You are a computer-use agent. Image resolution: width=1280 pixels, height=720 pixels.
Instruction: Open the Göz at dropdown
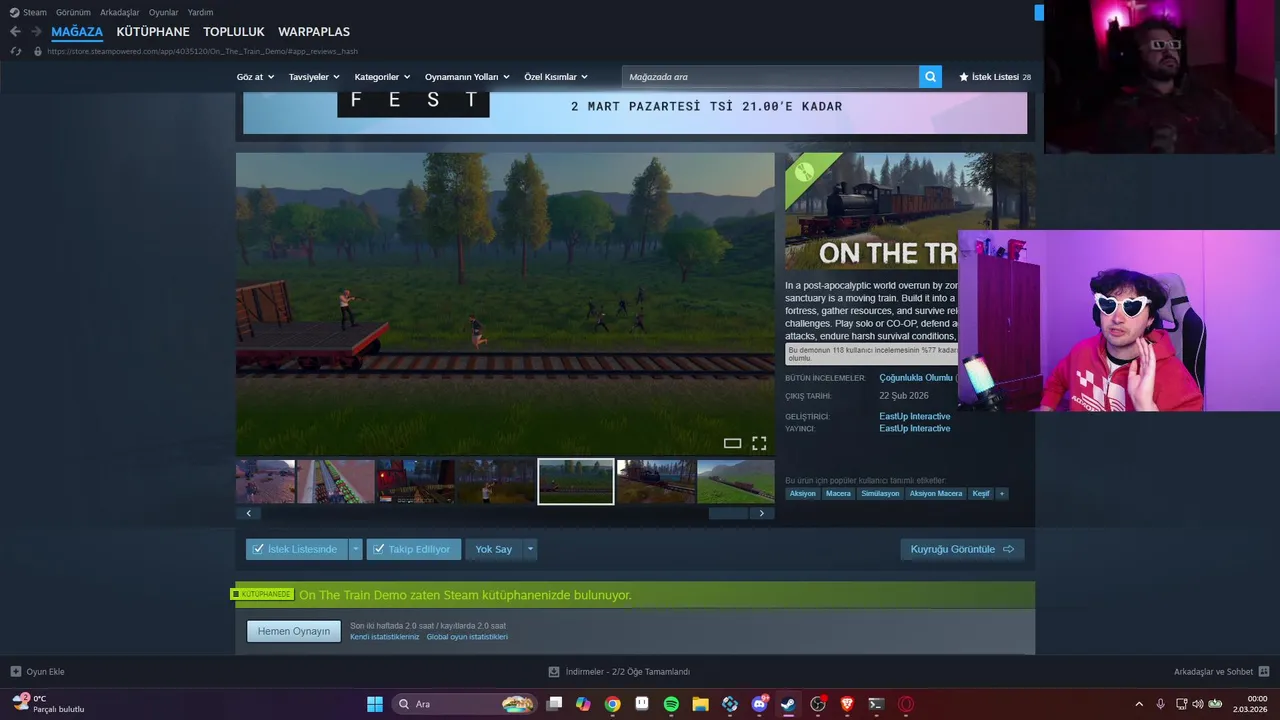[255, 77]
